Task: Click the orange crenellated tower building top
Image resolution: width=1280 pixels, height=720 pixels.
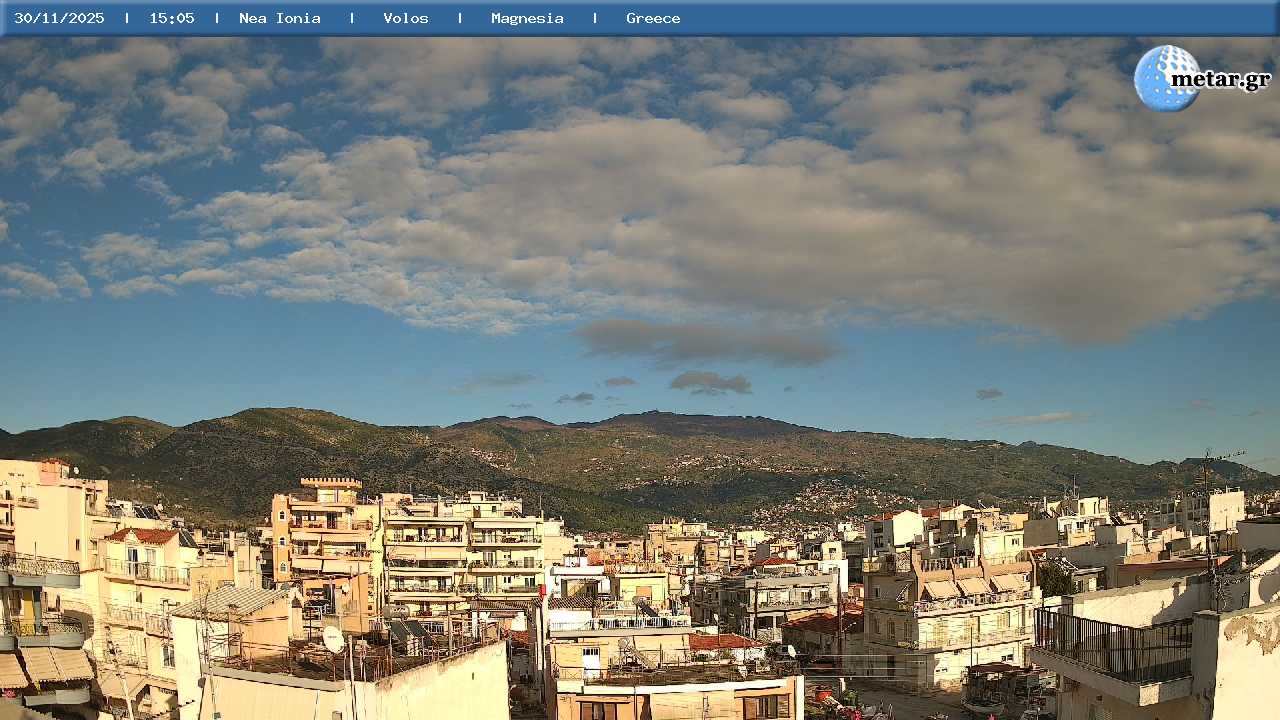Action: pyautogui.click(x=331, y=483)
